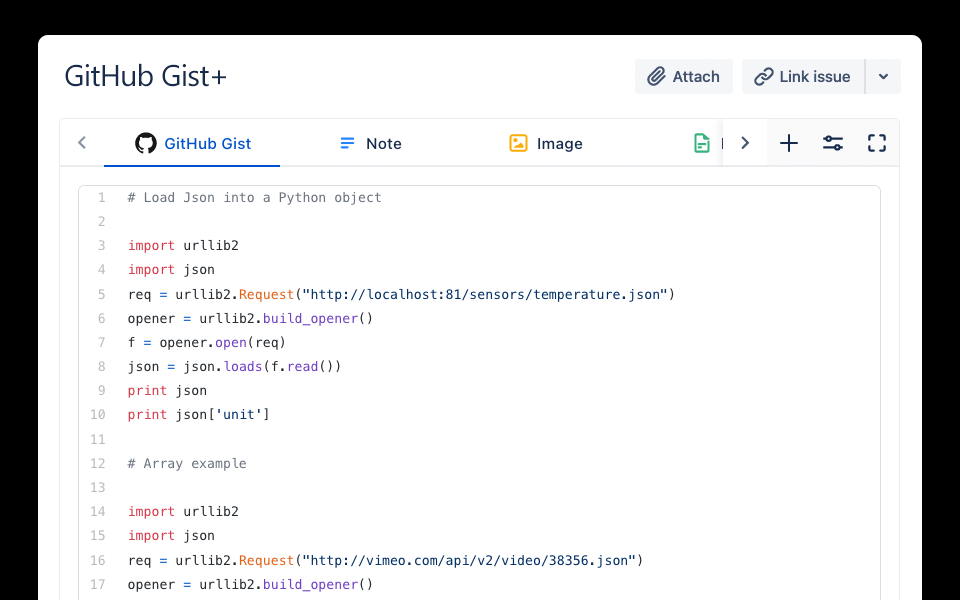This screenshot has height=600, width=960.
Task: Open the dropdown chevron next to Link issue
Action: (x=884, y=76)
